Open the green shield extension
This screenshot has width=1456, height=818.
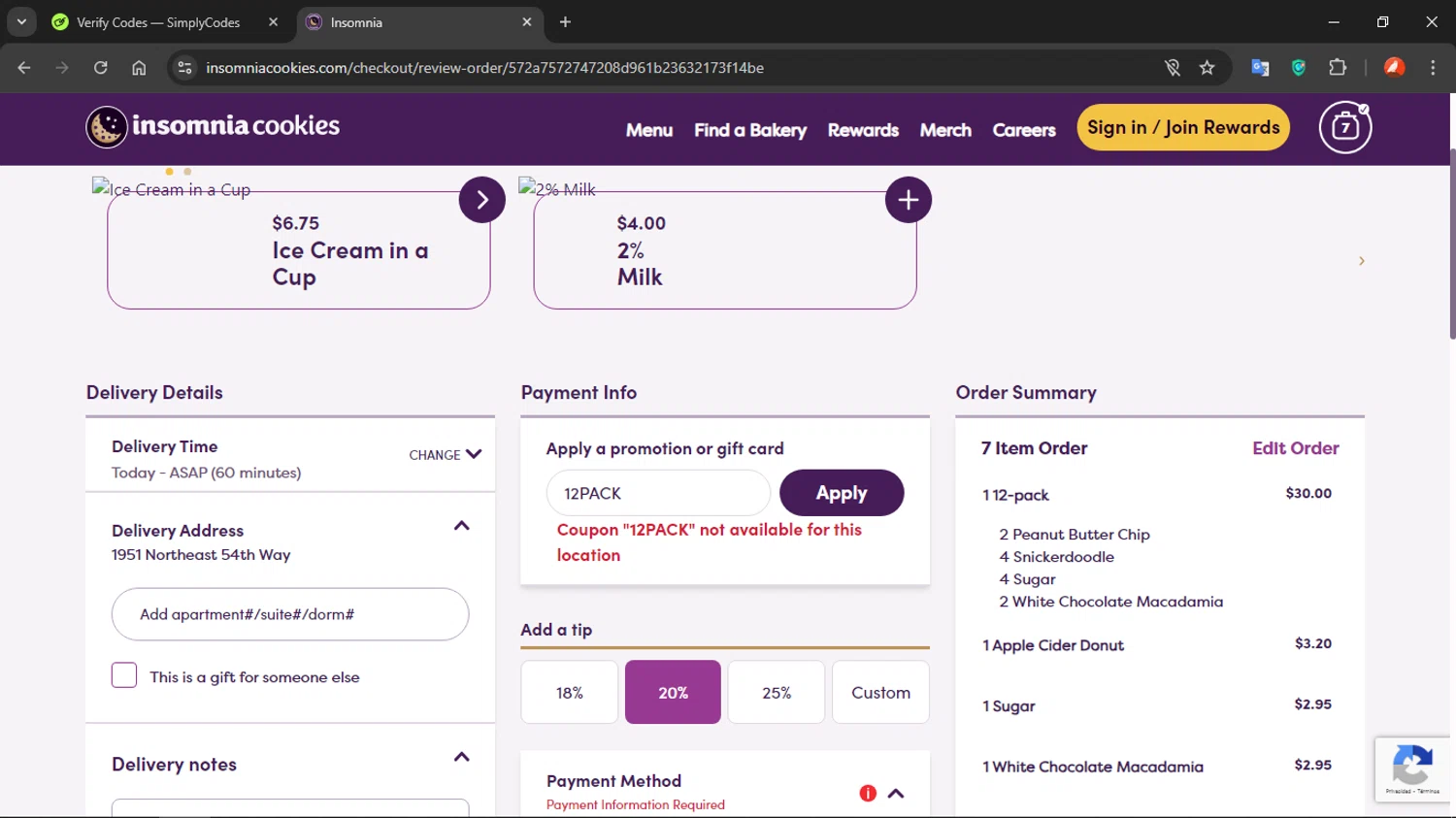1299,68
